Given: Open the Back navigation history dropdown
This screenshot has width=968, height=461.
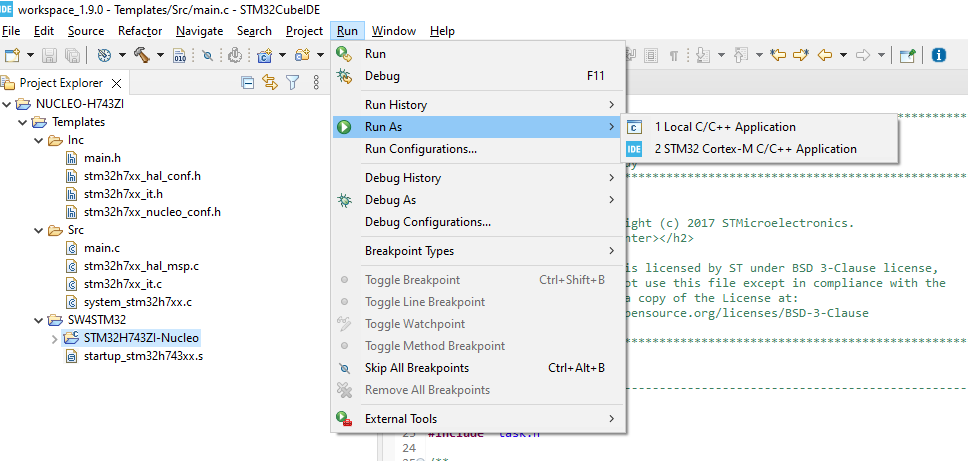Looking at the screenshot, I should click(843, 56).
